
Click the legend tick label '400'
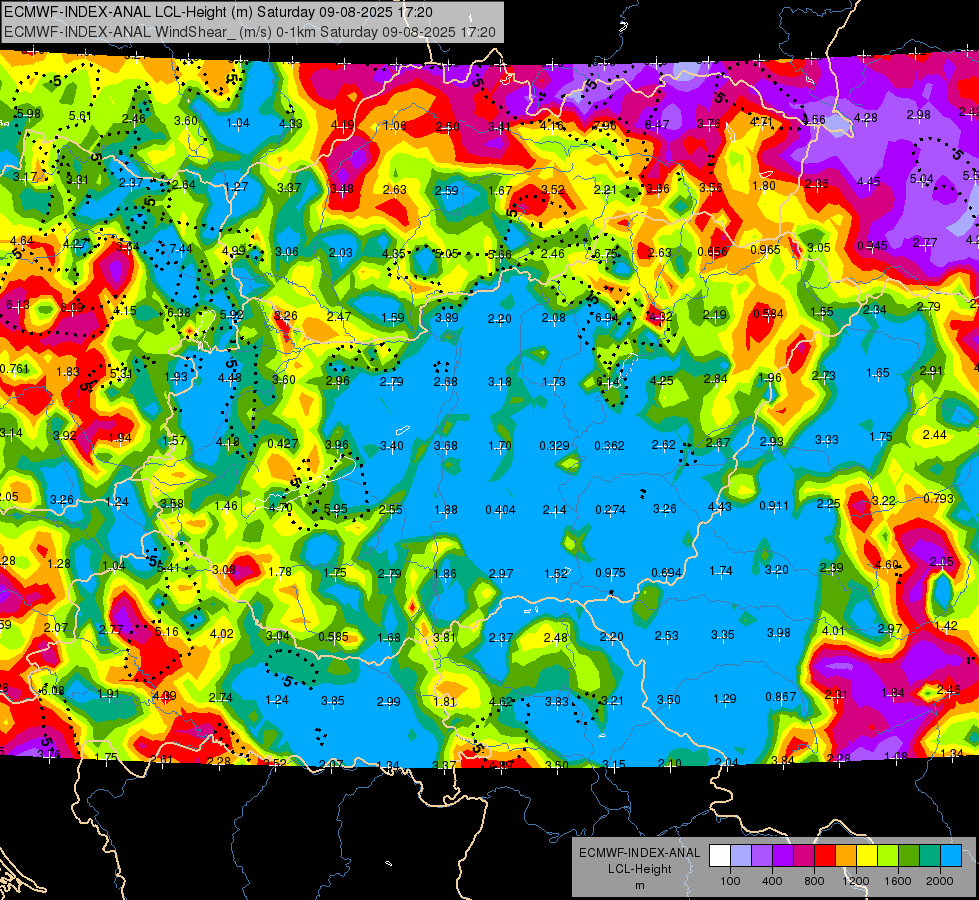coord(772,881)
